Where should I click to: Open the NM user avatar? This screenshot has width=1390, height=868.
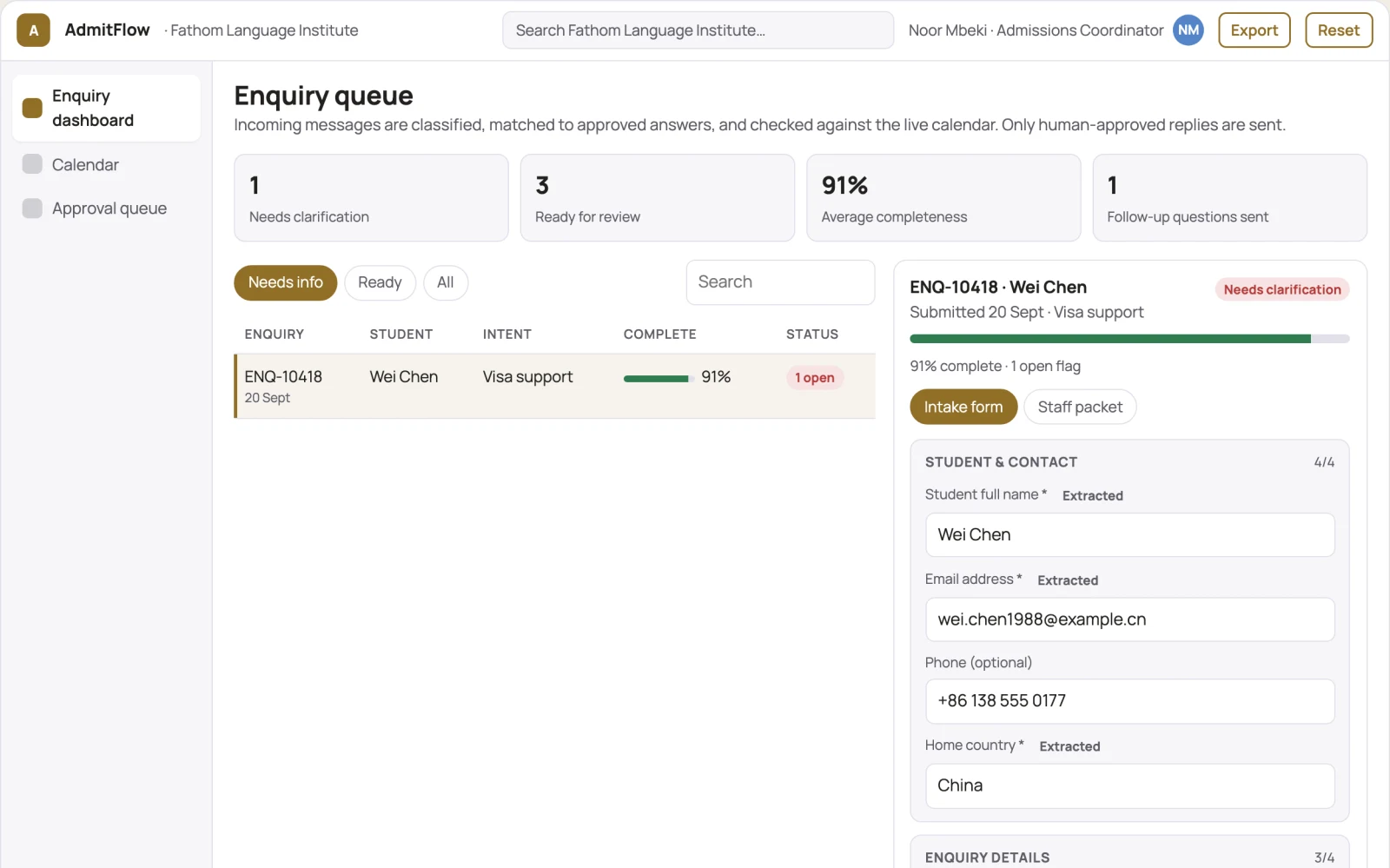(1188, 30)
